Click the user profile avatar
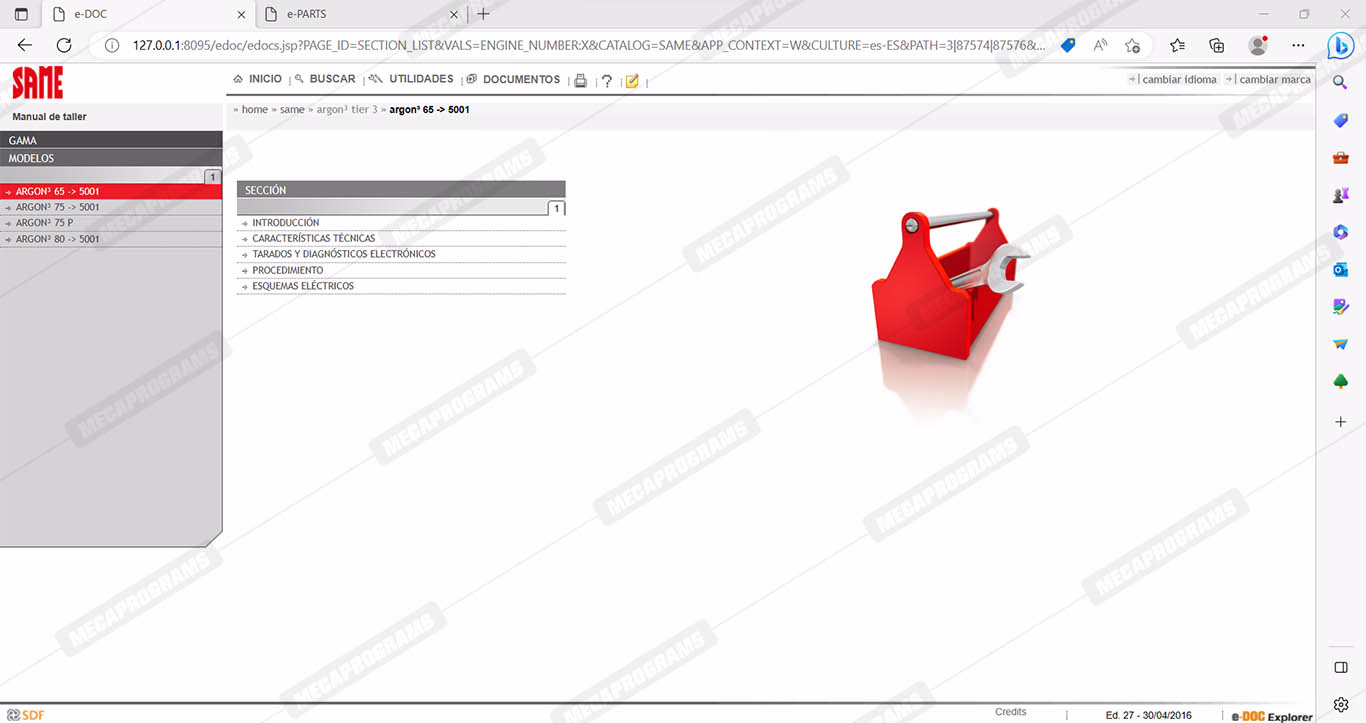Image resolution: width=1366 pixels, height=723 pixels. [1258, 45]
